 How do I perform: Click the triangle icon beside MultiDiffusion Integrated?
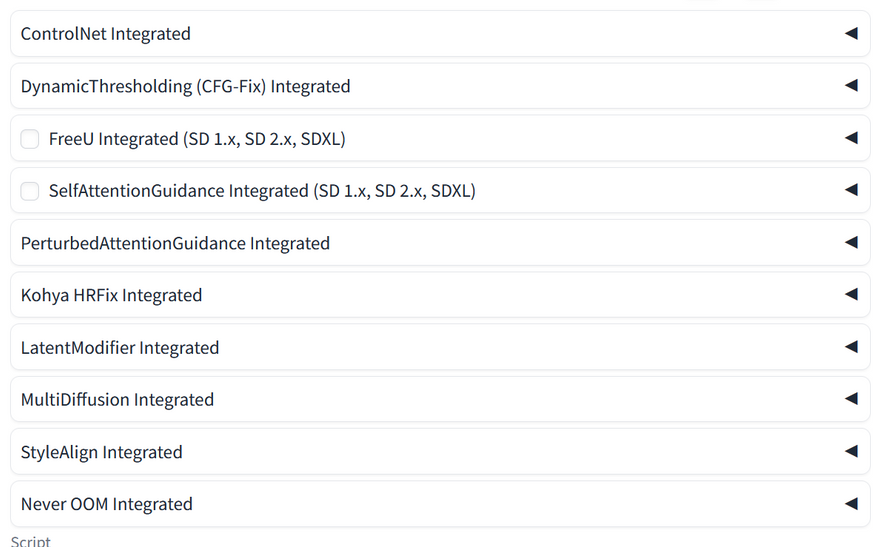[x=851, y=399]
